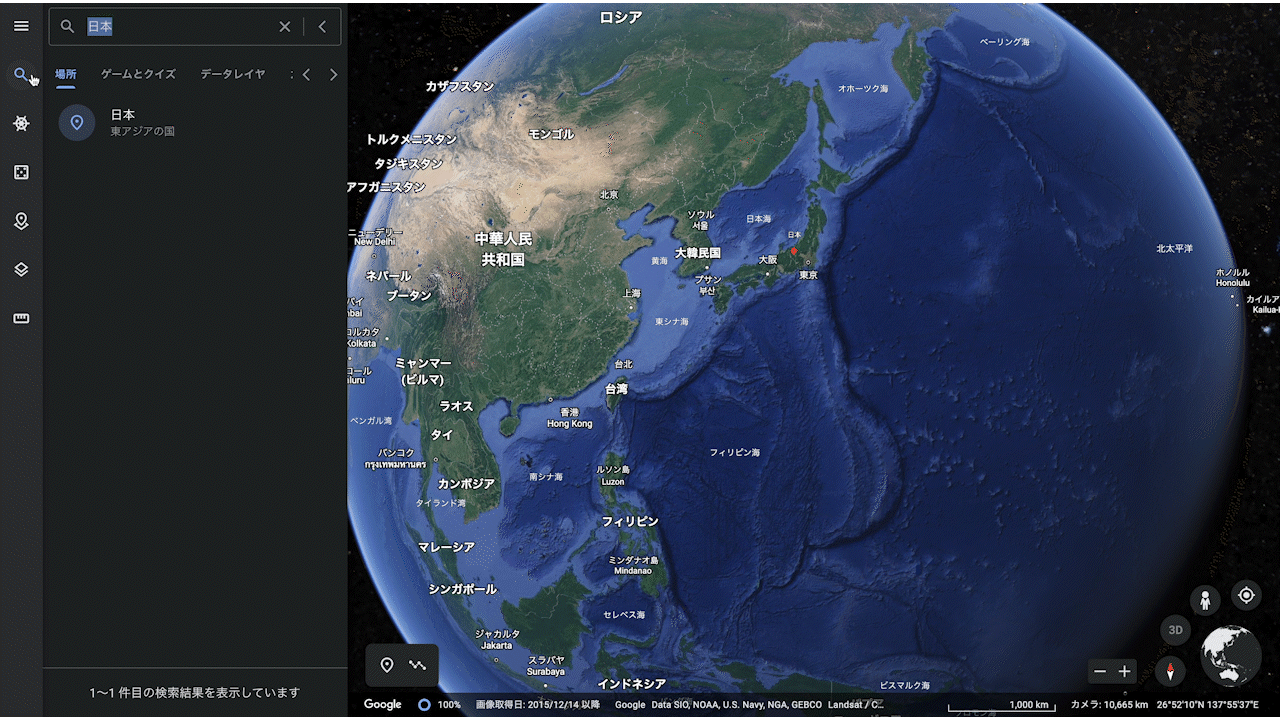Click the 北太平洋 ocean label

pos(1175,248)
